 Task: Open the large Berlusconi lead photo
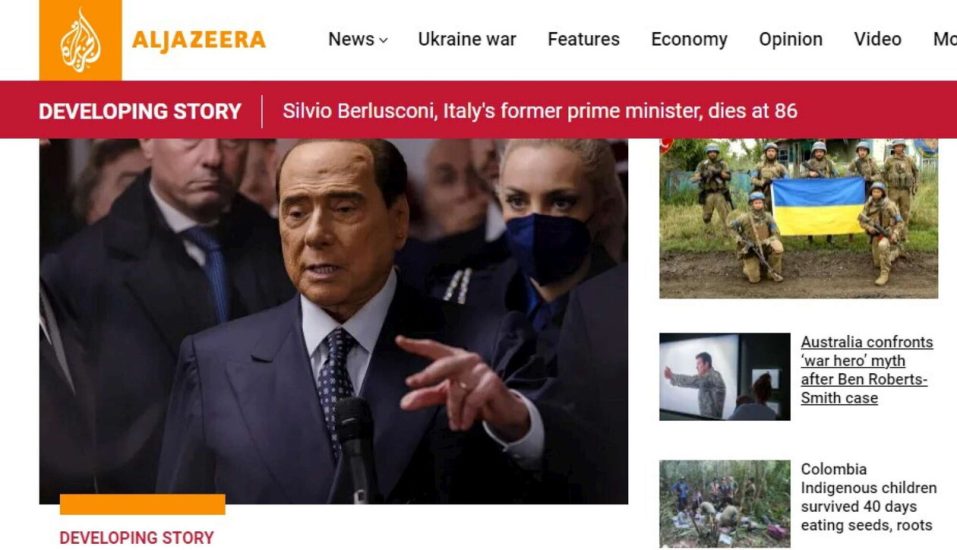(x=333, y=321)
